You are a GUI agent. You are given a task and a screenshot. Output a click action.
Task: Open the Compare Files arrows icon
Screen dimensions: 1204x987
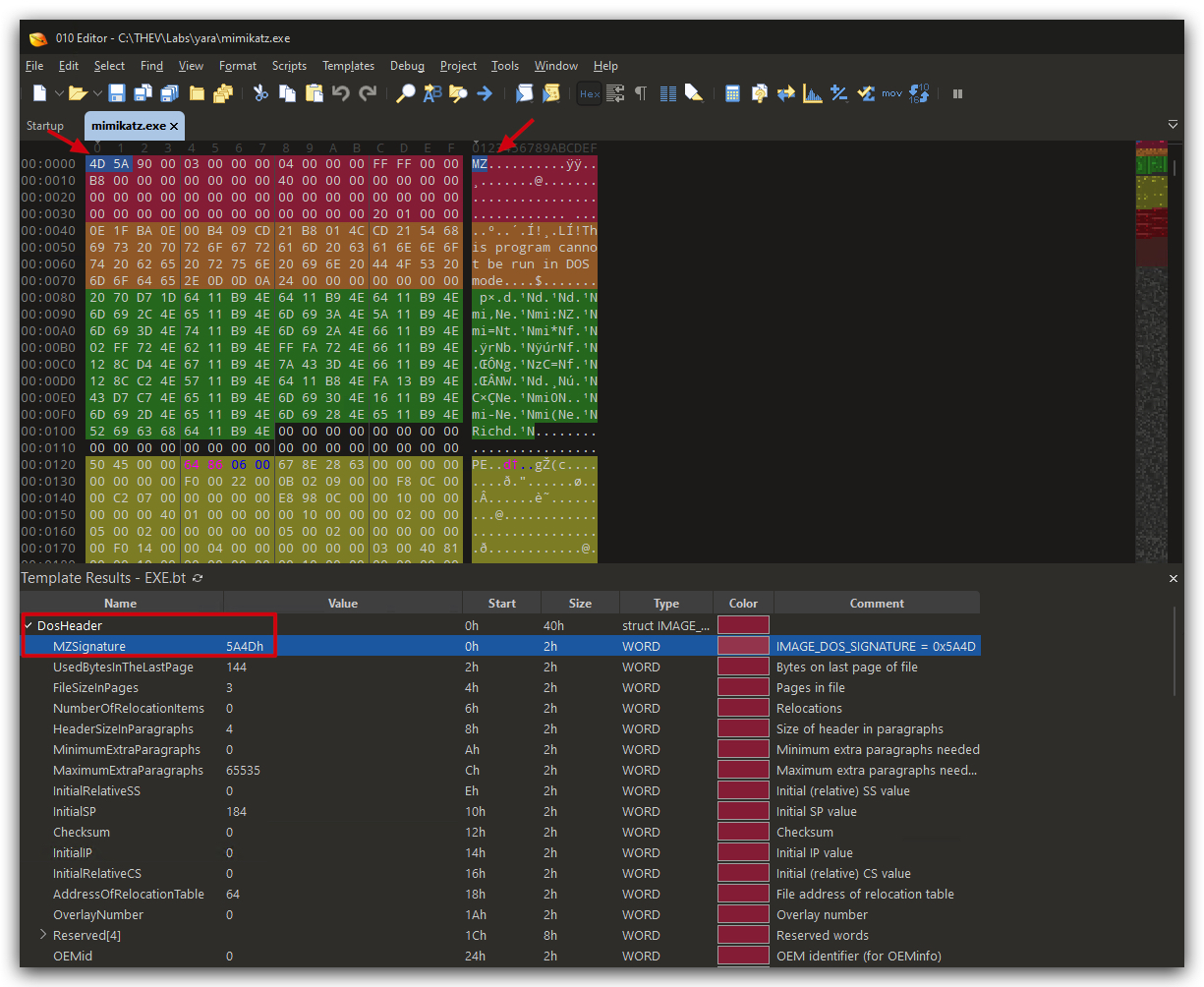786,93
